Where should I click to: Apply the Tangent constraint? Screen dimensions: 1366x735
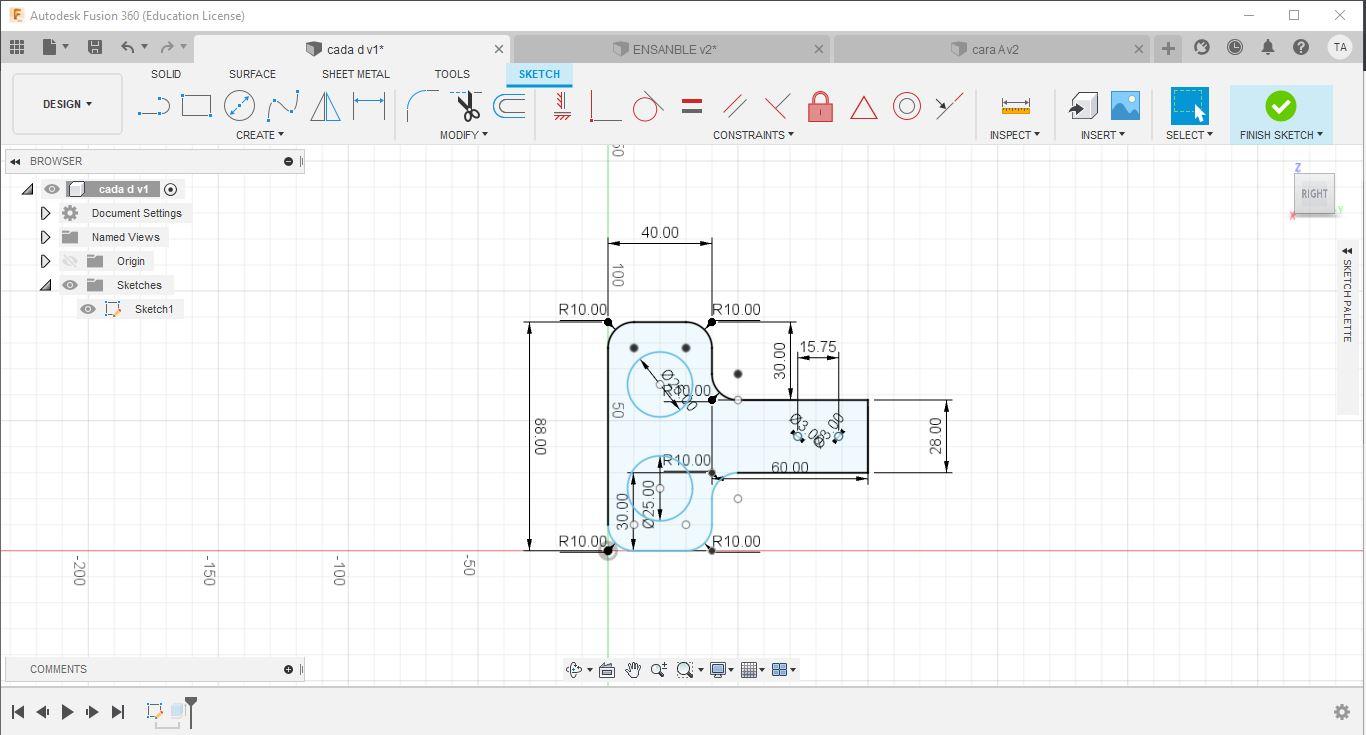[648, 106]
